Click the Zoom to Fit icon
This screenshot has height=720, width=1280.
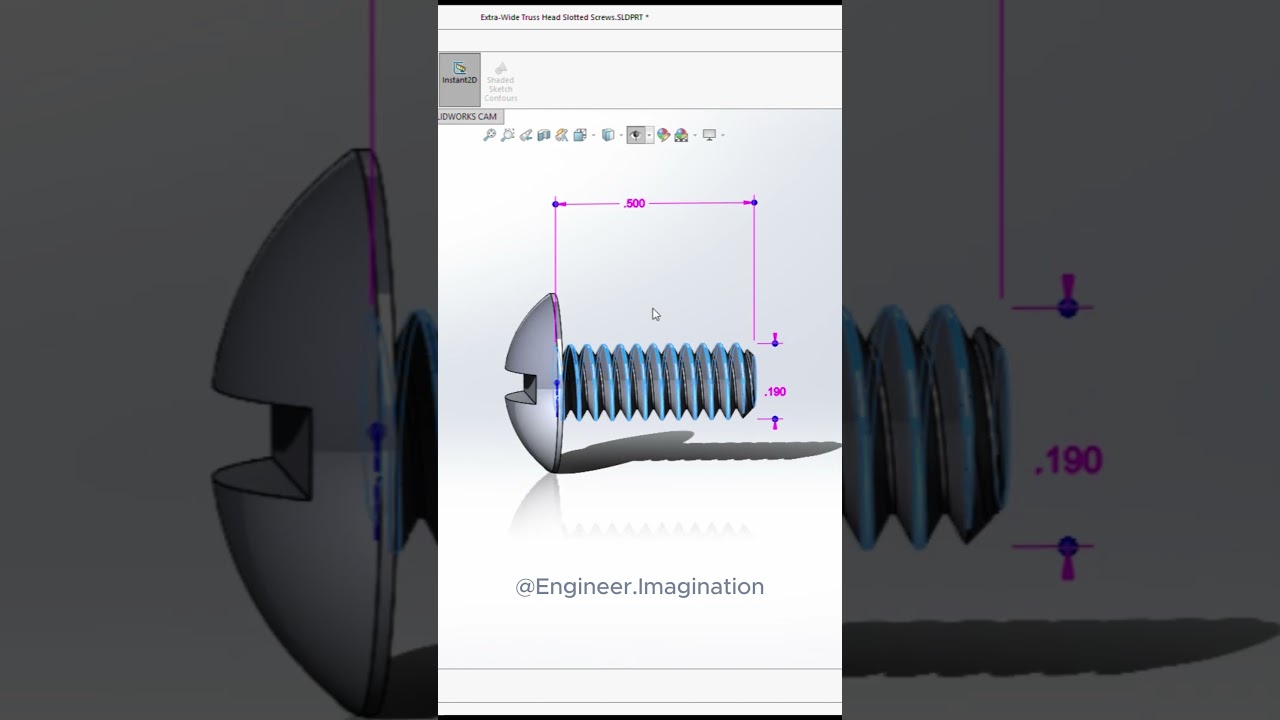(x=490, y=135)
